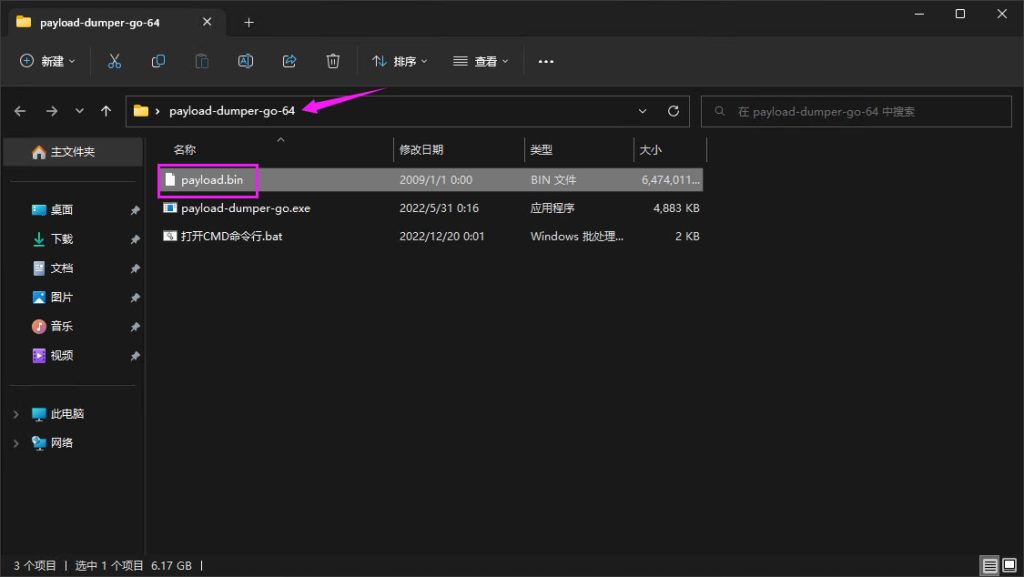Click the Cut icon in the toolbar
This screenshot has height=577, width=1024.
[x=114, y=61]
